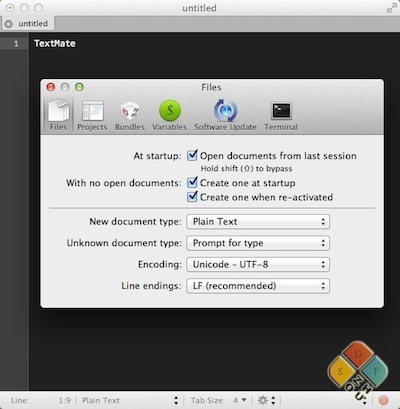
Task: Open the Line endings dropdown
Action: pyautogui.click(x=258, y=286)
